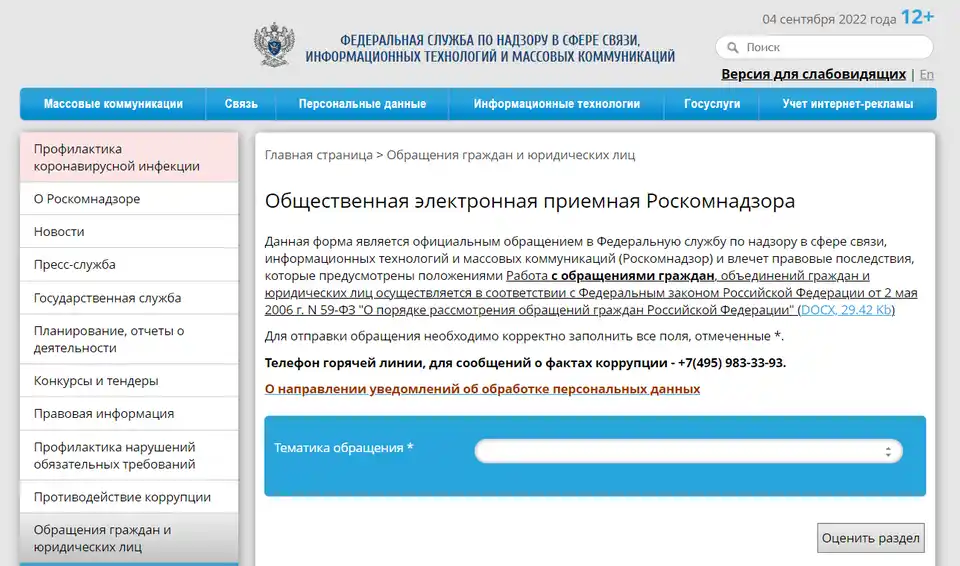This screenshot has width=960, height=566.
Task: Switch site language to En
Action: [x=926, y=74]
